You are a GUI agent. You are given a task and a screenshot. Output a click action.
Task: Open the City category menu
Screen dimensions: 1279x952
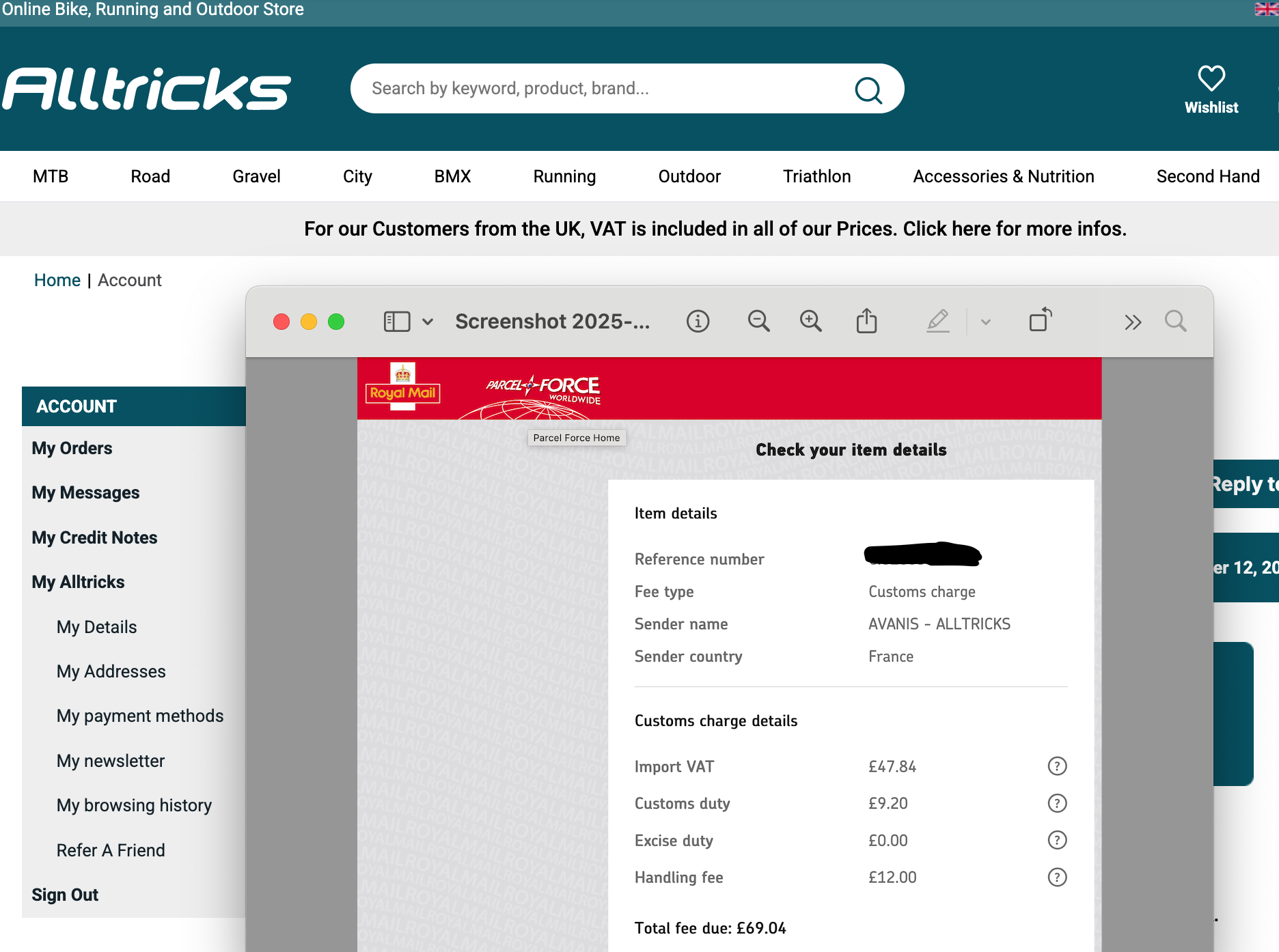[x=357, y=176]
